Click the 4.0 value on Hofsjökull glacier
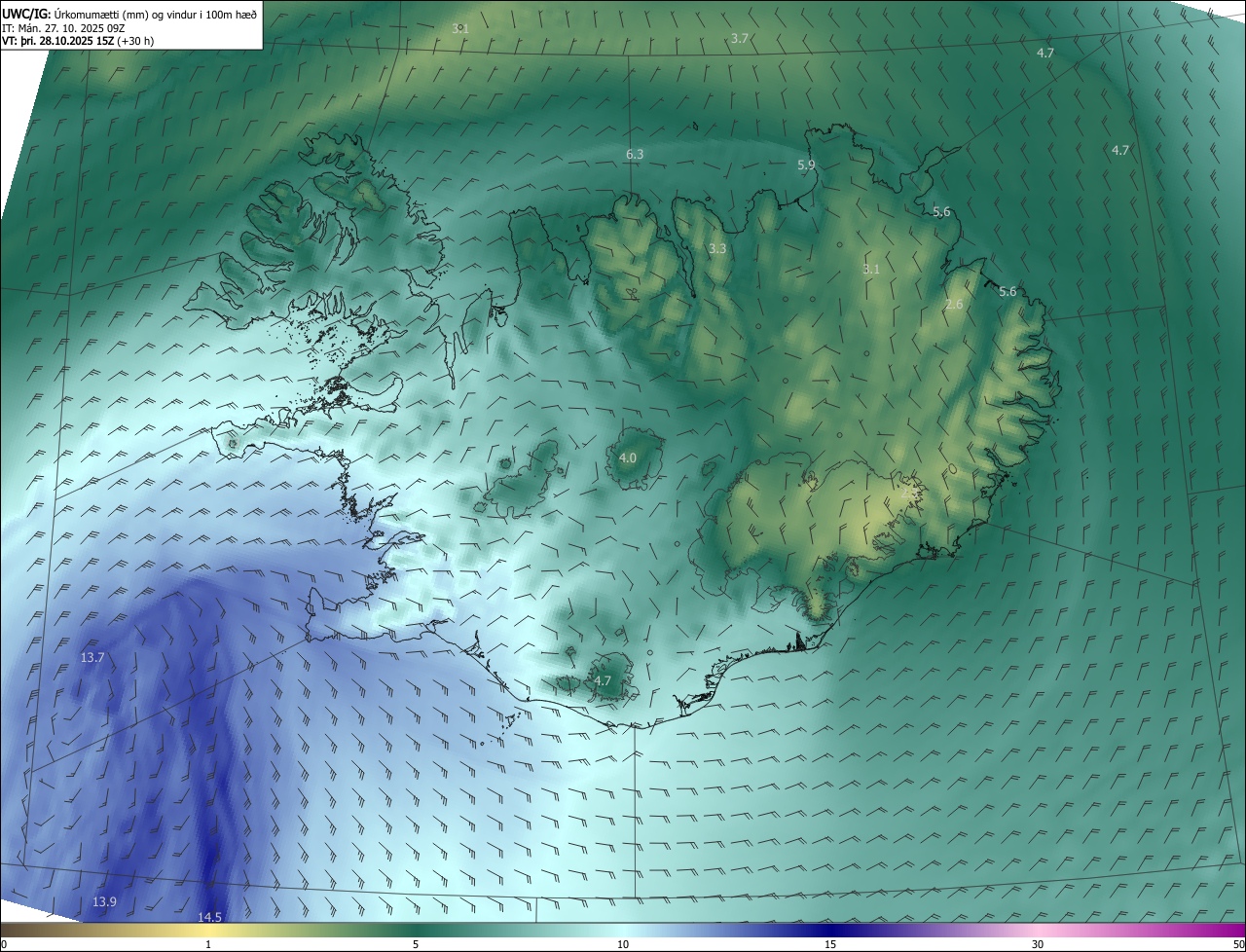 point(628,458)
